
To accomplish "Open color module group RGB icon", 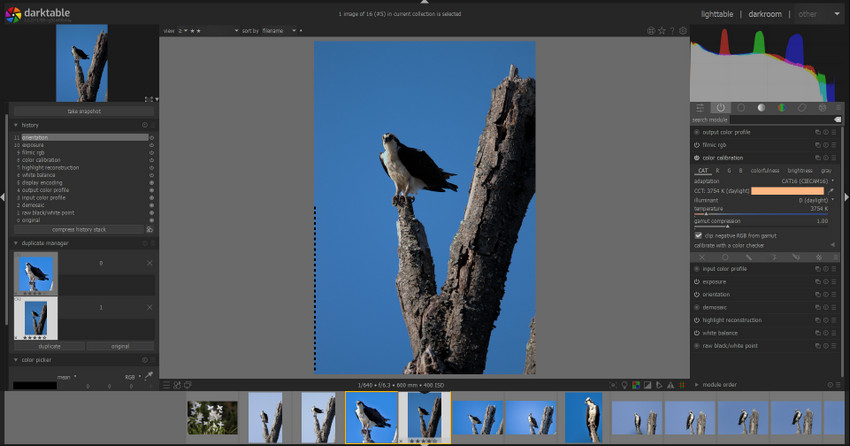I will [782, 108].
